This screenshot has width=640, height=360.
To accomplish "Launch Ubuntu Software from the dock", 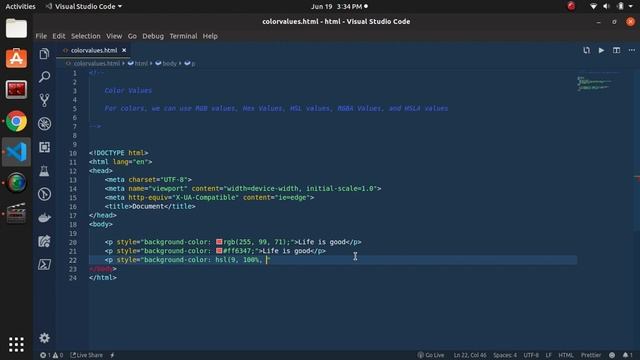I will 16,58.
